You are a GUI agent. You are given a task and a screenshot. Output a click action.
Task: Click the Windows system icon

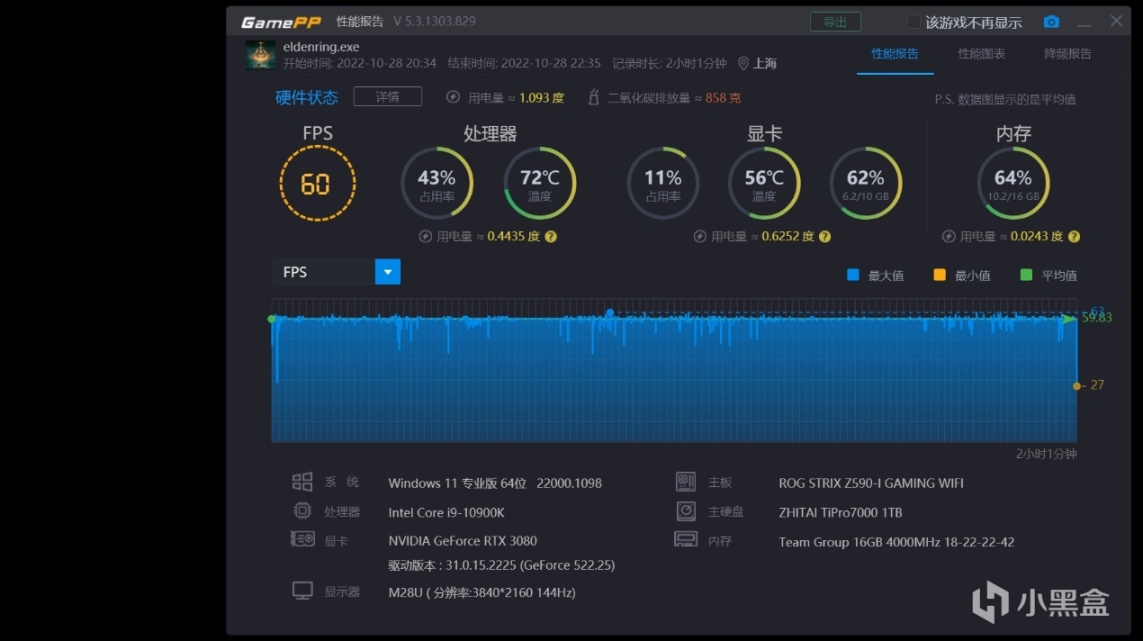coord(302,481)
